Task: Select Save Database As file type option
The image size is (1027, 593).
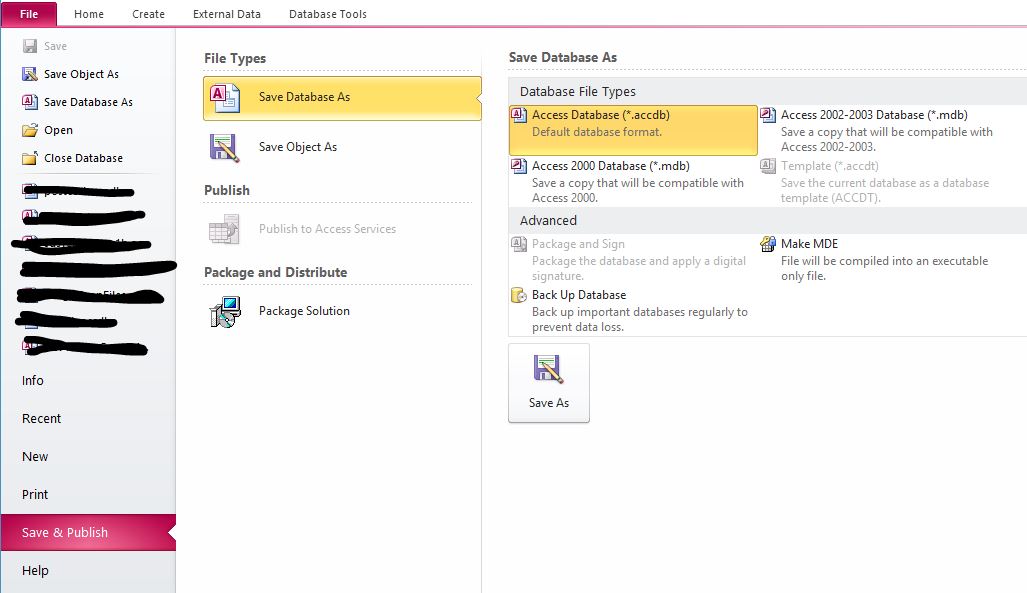Action: [342, 98]
